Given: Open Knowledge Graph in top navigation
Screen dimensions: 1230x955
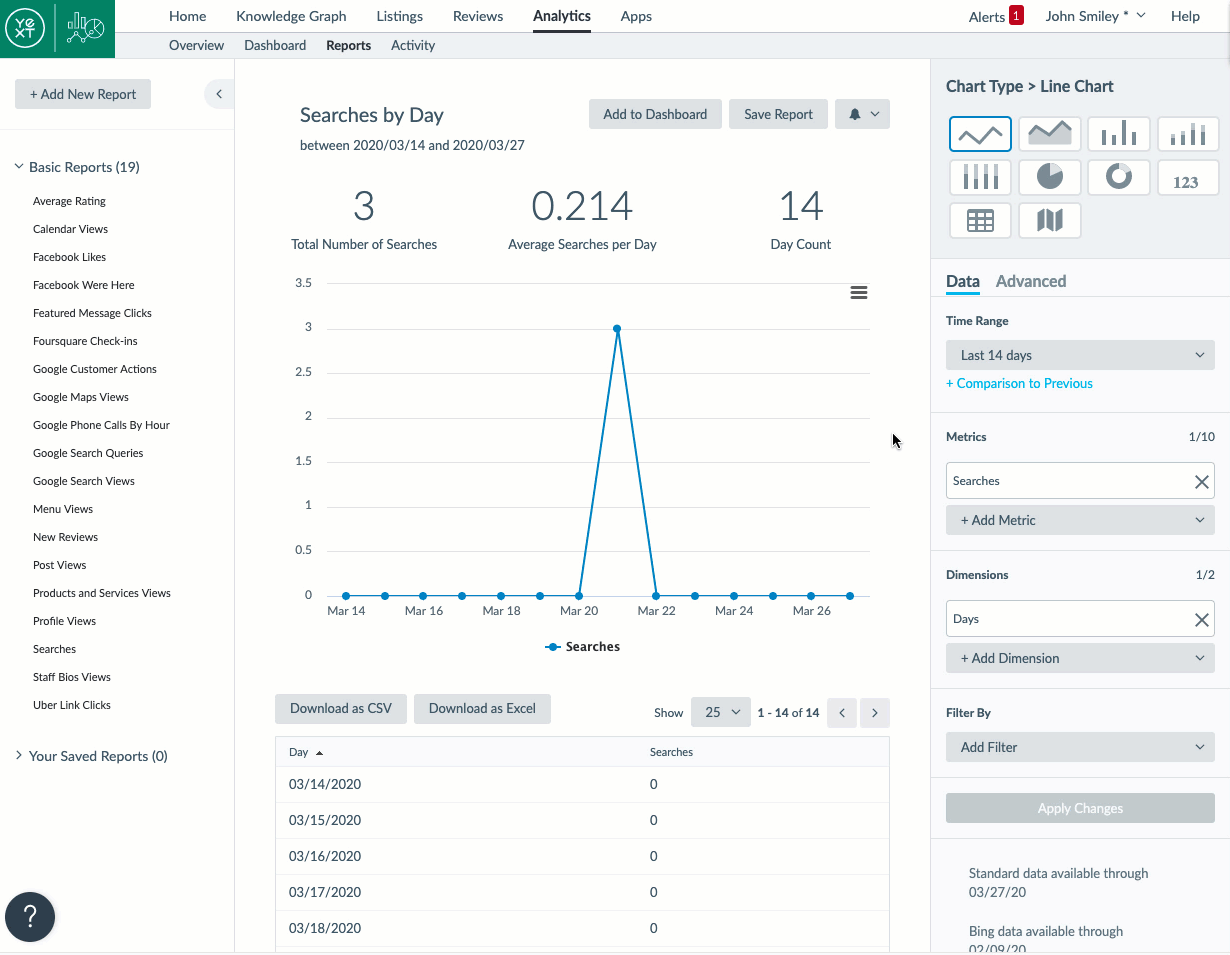Looking at the screenshot, I should coord(290,16).
